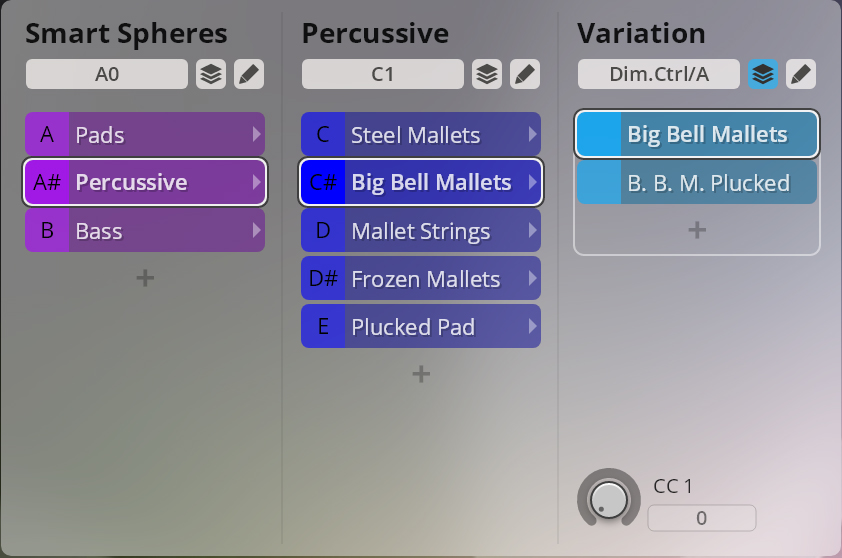Add a new entry under Percussive list
This screenshot has height=558, width=842.
coord(421,374)
